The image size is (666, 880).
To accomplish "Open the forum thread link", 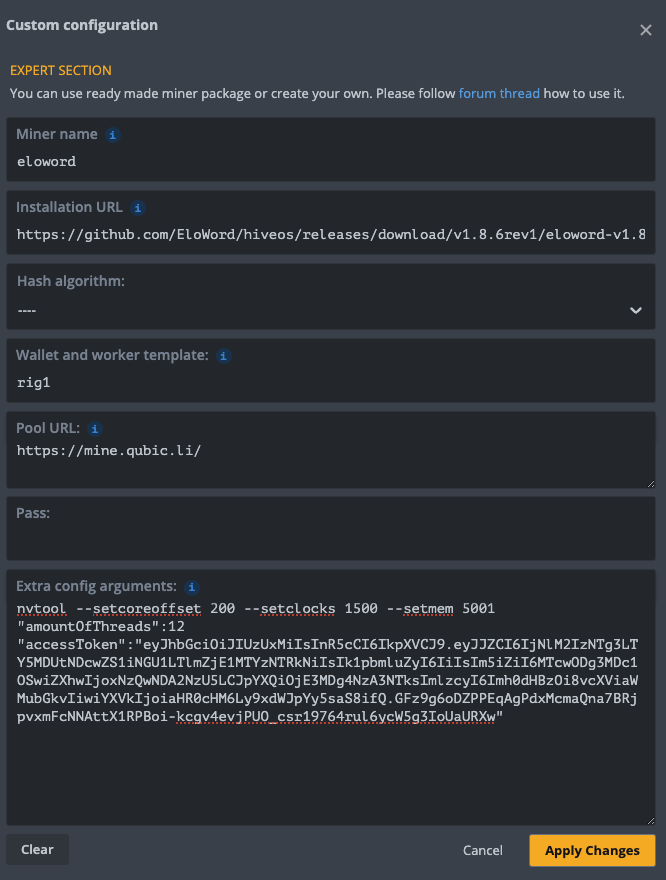I will (x=499, y=93).
